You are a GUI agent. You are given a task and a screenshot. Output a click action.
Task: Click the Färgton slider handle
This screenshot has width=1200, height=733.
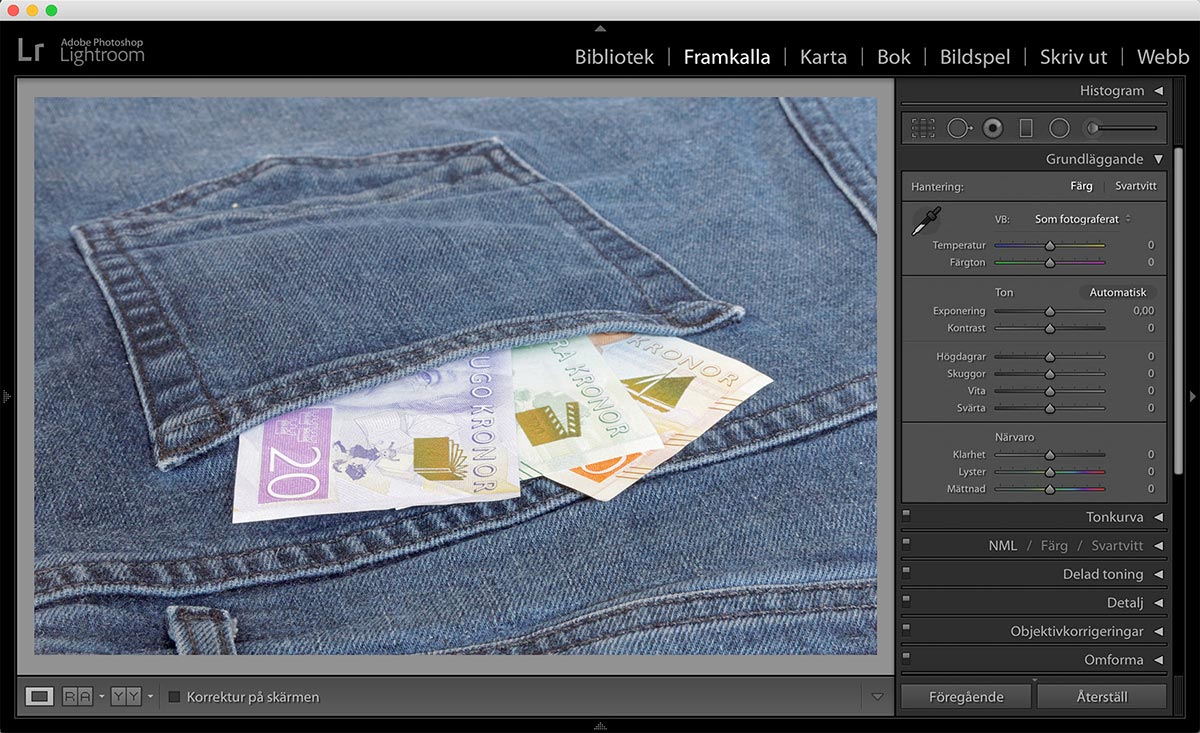[x=1050, y=262]
